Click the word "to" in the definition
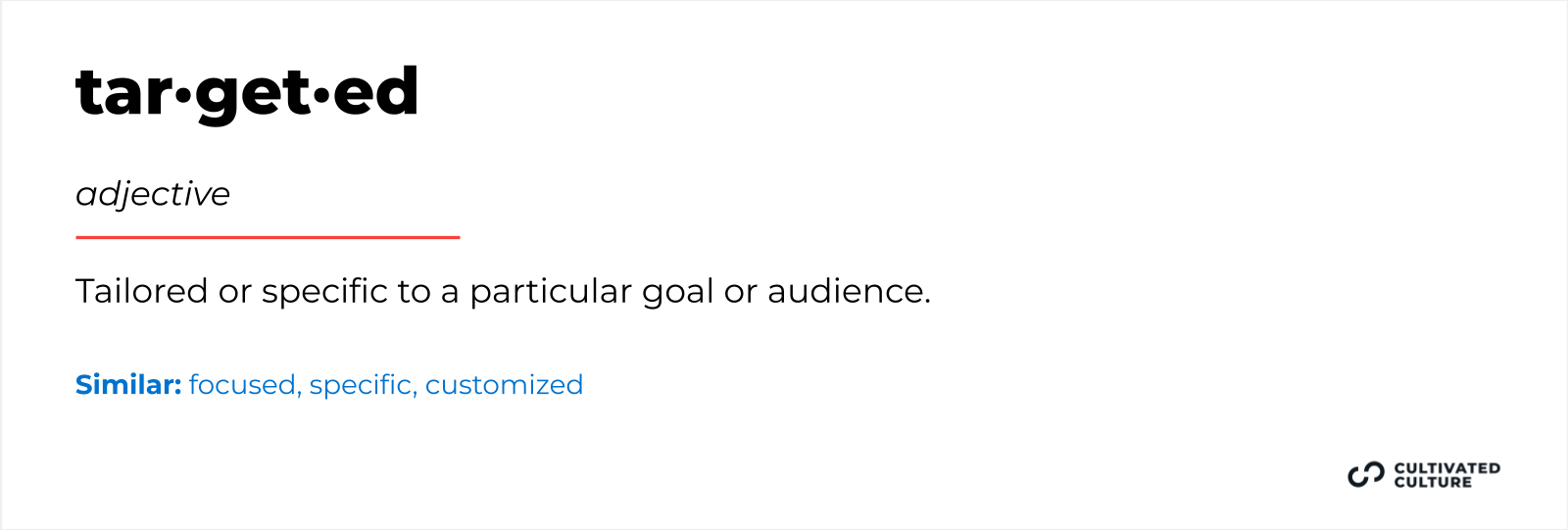 point(414,291)
